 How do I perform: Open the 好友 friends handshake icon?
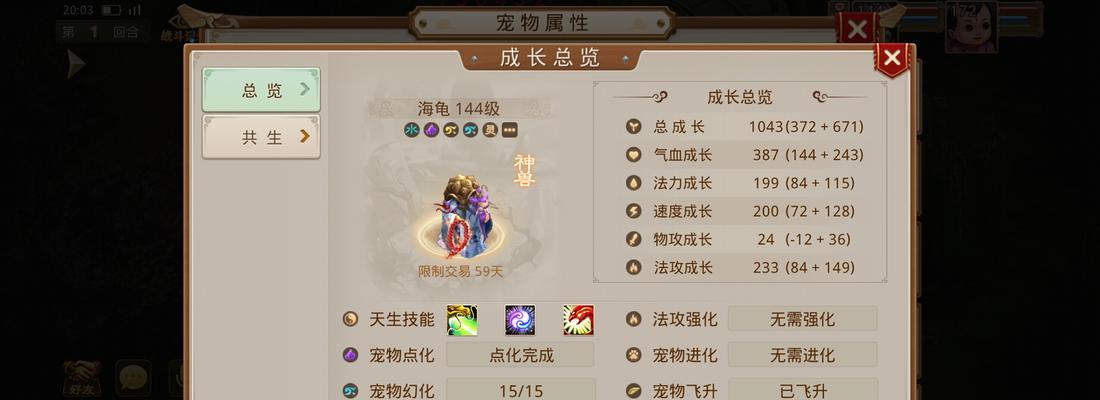(82, 378)
